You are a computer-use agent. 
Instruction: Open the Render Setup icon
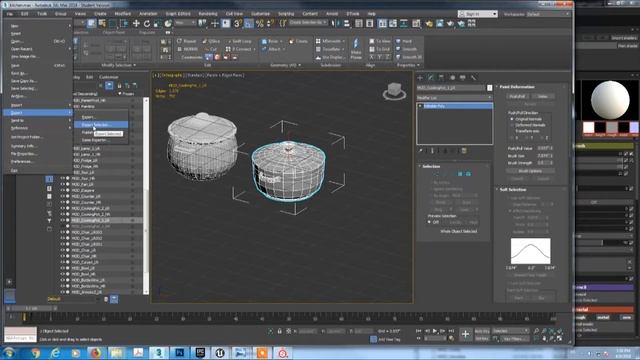tap(429, 24)
